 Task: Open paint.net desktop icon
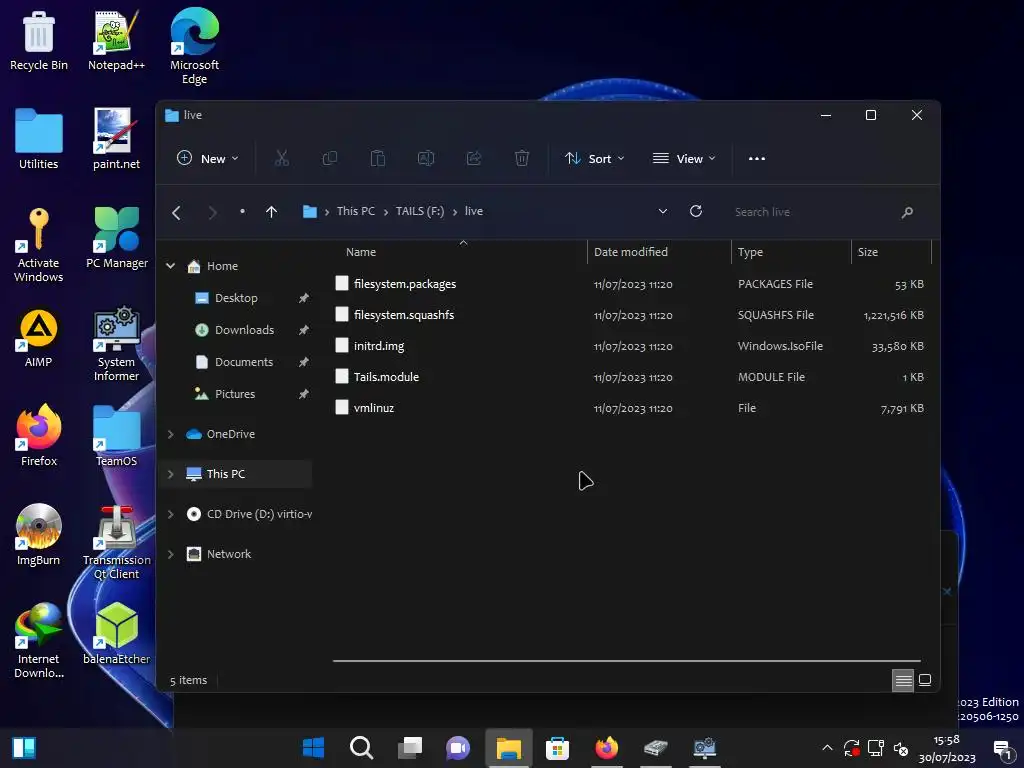pyautogui.click(x=116, y=139)
